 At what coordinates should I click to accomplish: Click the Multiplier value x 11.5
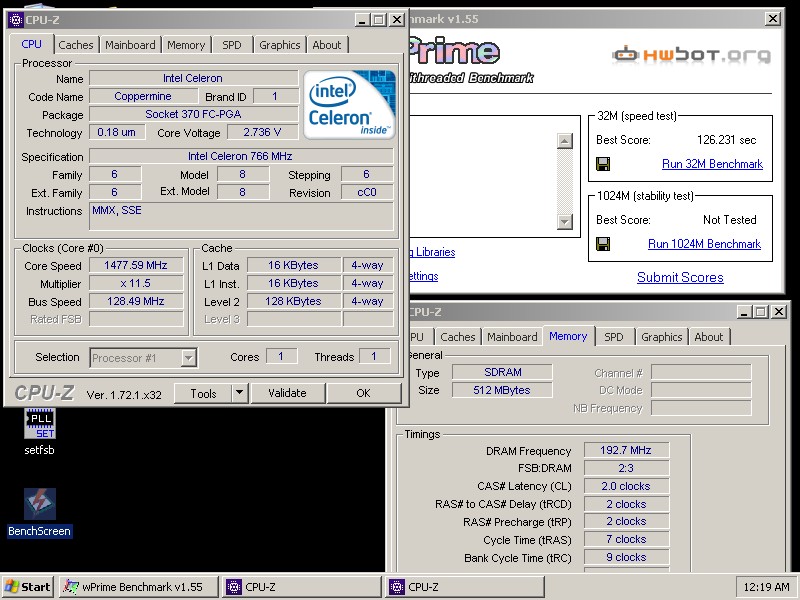tap(136, 283)
